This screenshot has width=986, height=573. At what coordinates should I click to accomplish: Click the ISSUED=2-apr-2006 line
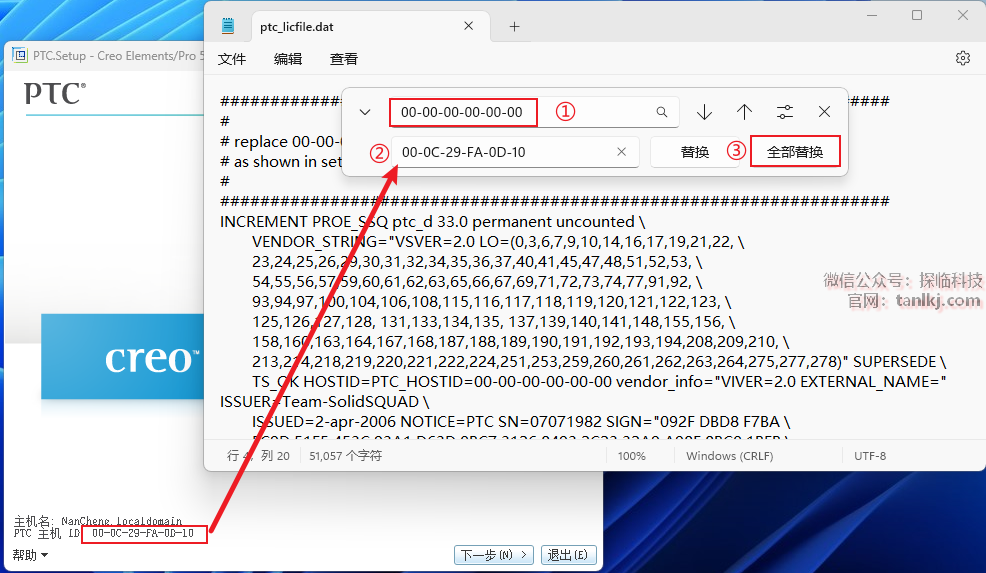point(521,422)
